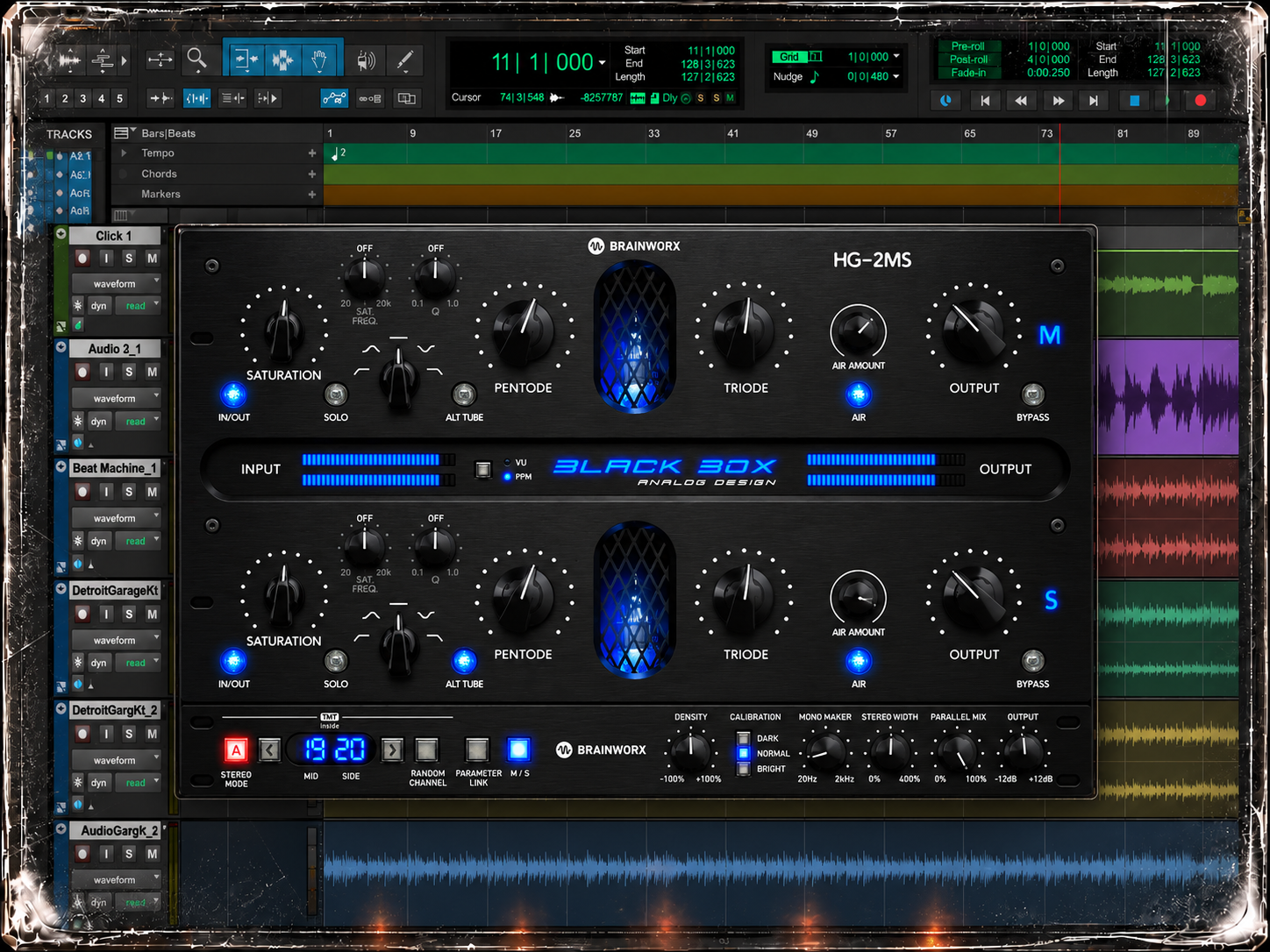Click the Return to Zero transport button
This screenshot has width=1270, height=952.
click(x=985, y=101)
